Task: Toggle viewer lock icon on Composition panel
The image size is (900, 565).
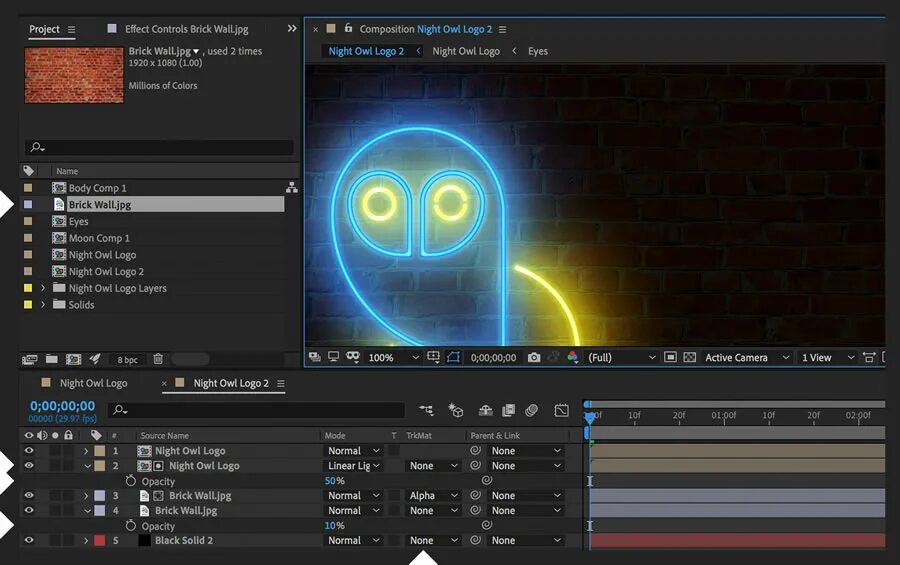Action: click(x=348, y=28)
